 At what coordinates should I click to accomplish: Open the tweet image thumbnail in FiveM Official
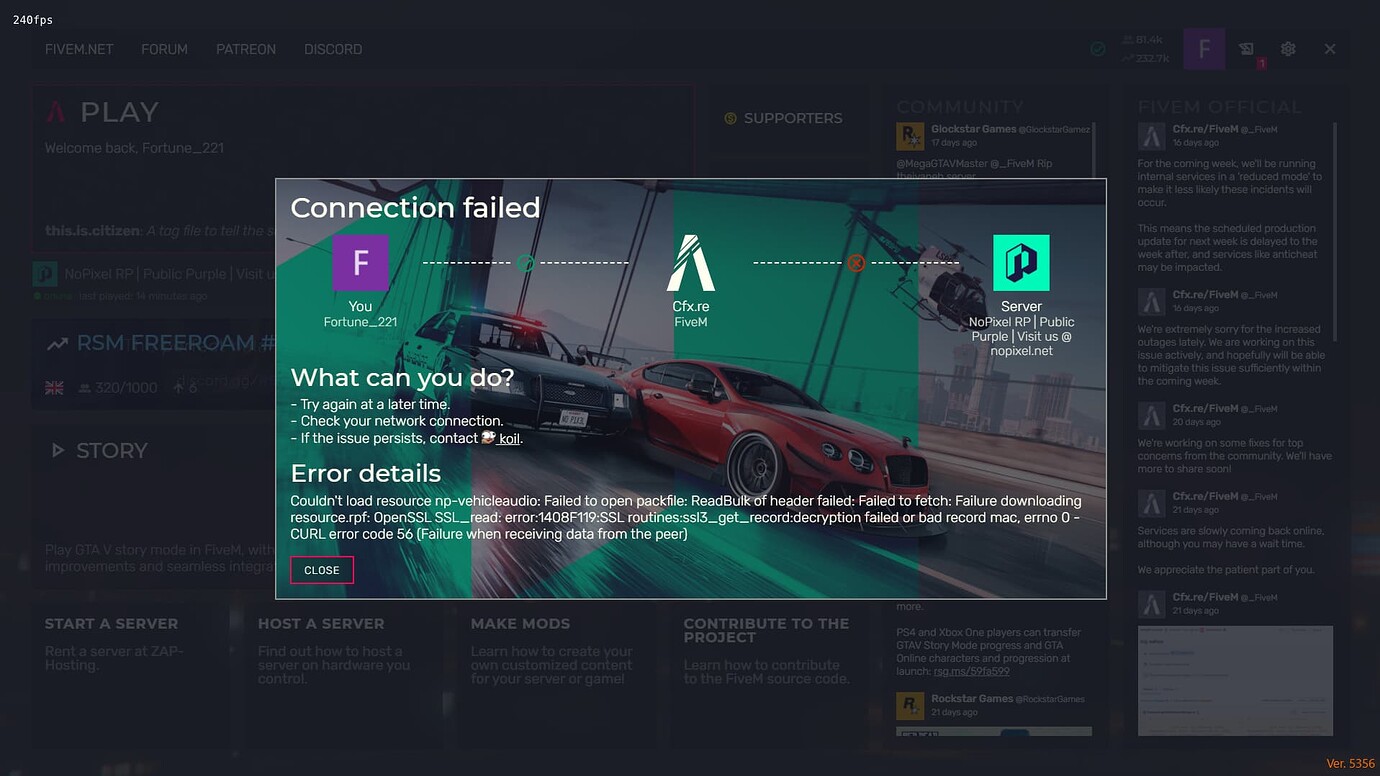(x=1235, y=680)
